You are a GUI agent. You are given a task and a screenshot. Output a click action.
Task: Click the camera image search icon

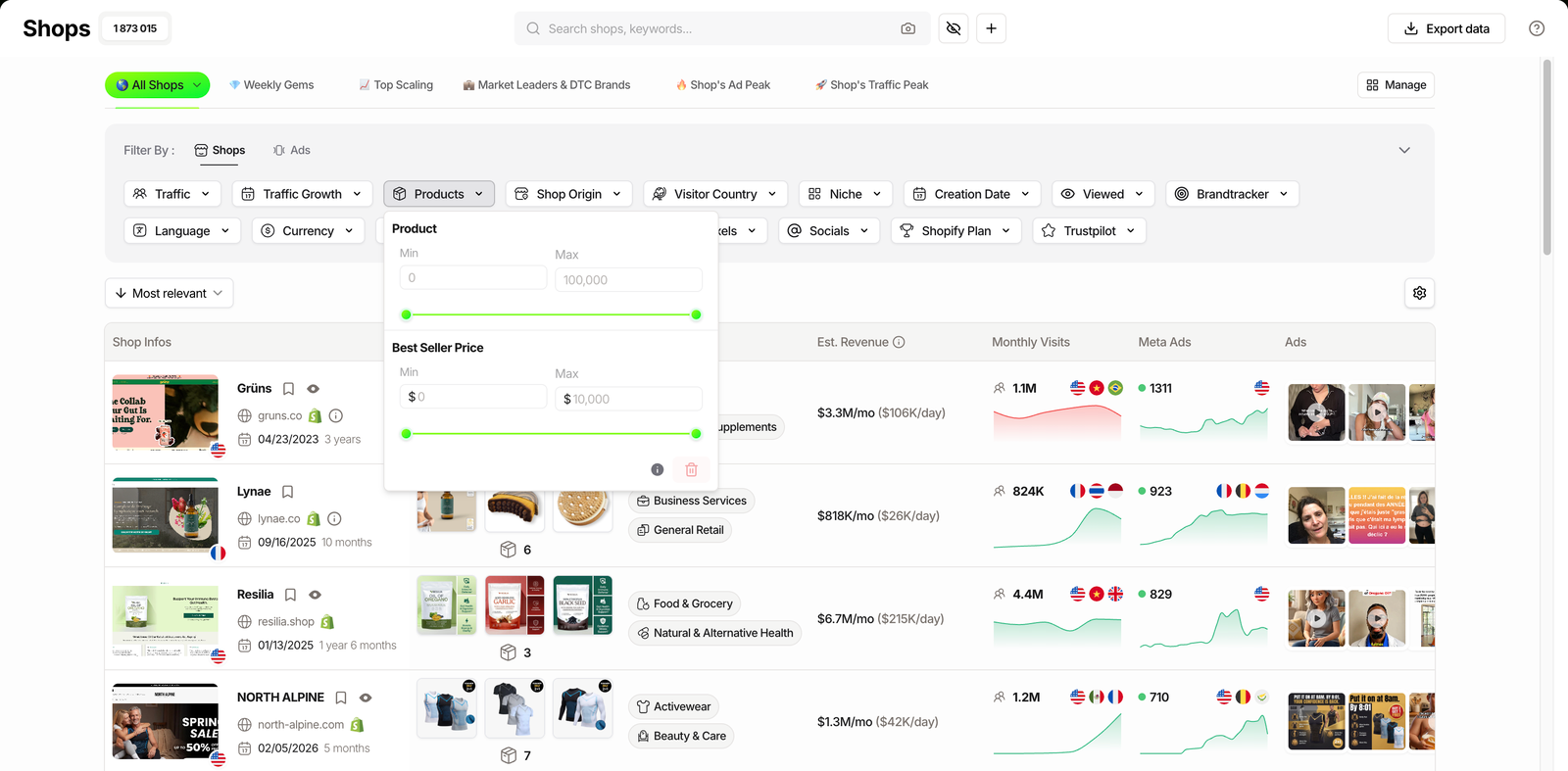click(x=907, y=28)
